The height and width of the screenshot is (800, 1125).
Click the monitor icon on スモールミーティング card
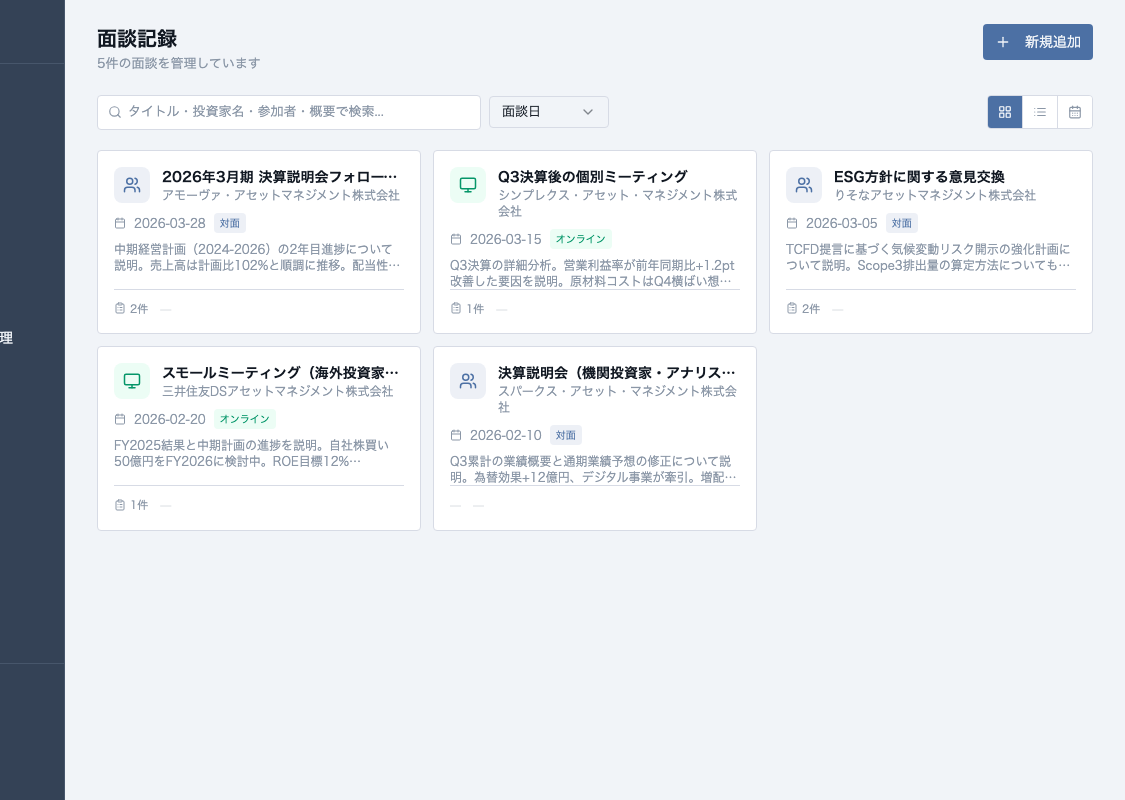click(132, 381)
